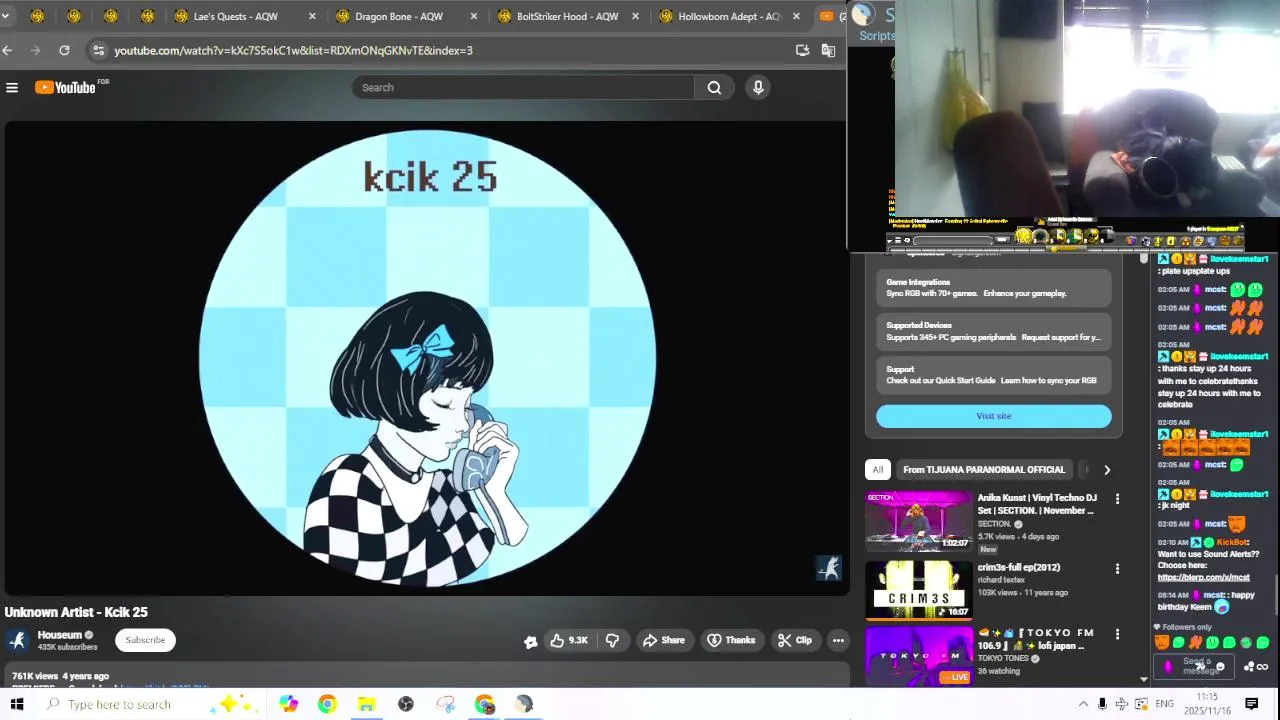Close the Dragon Bone tab

[x=473, y=16]
